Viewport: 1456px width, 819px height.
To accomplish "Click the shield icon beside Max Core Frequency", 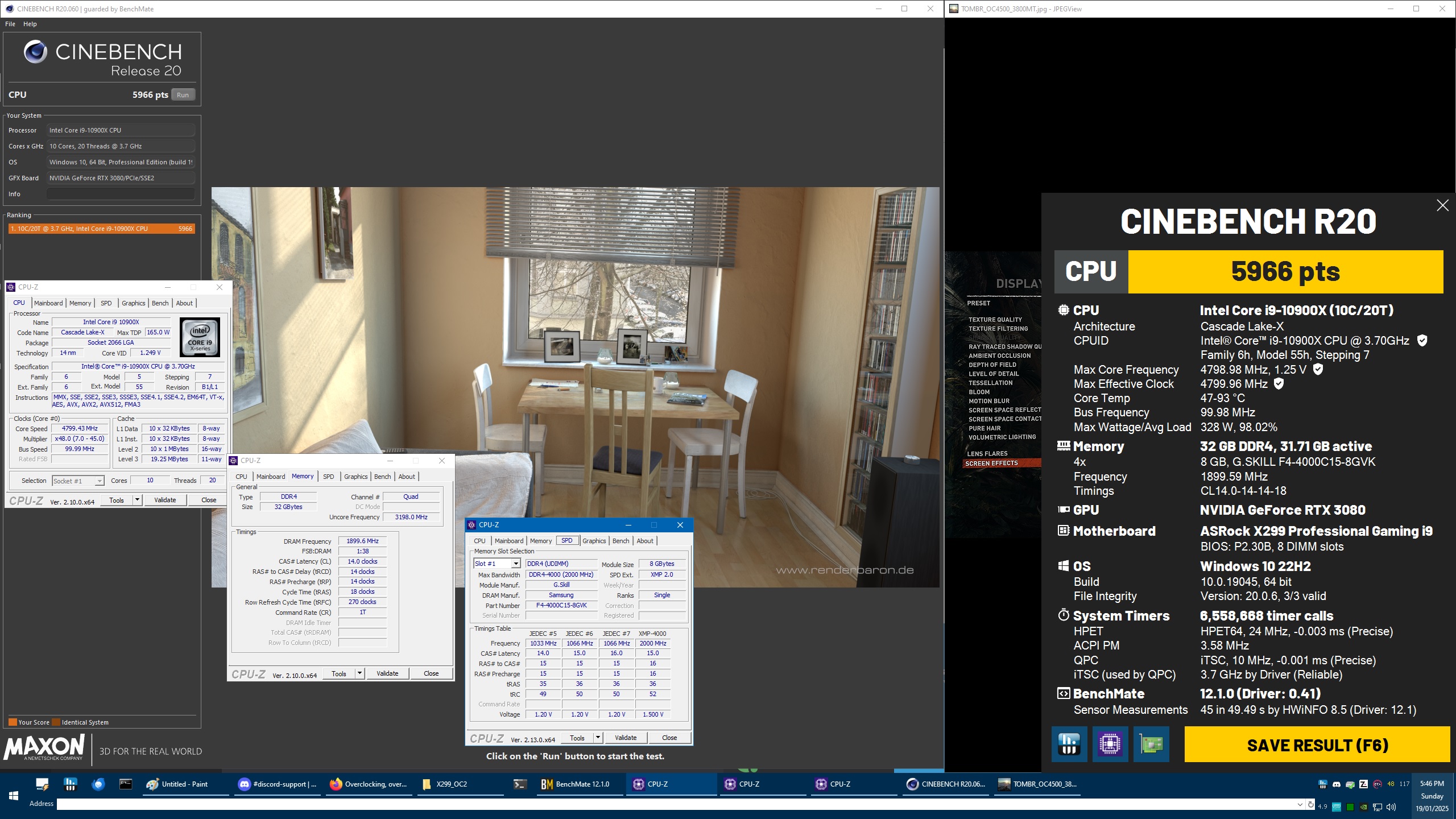I will tap(1318, 369).
